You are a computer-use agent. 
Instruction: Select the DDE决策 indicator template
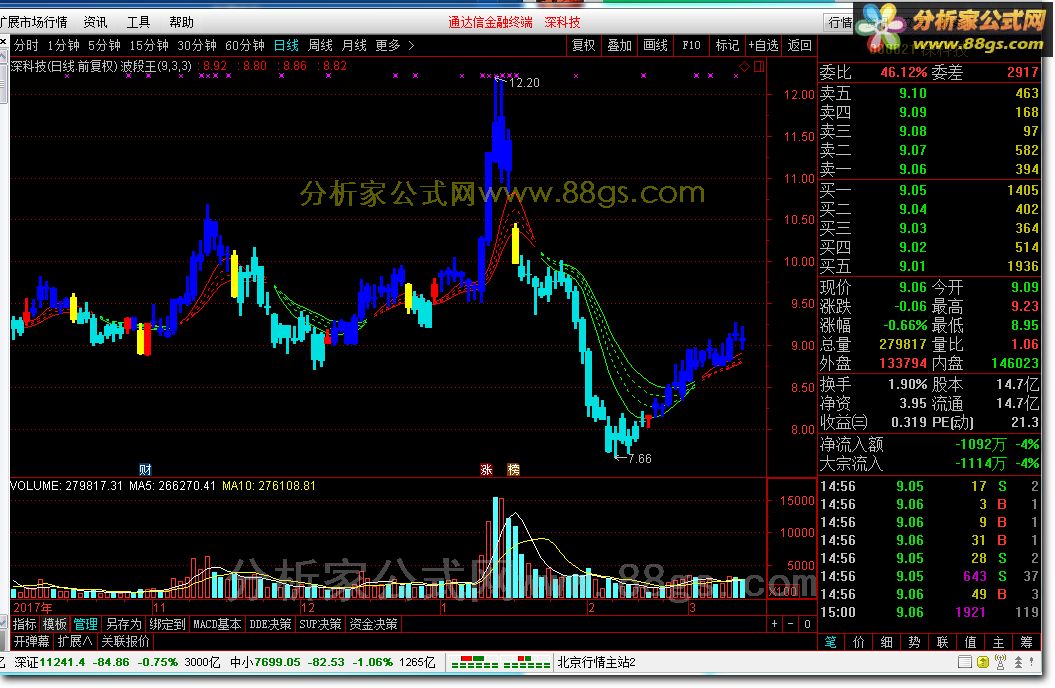[270, 624]
